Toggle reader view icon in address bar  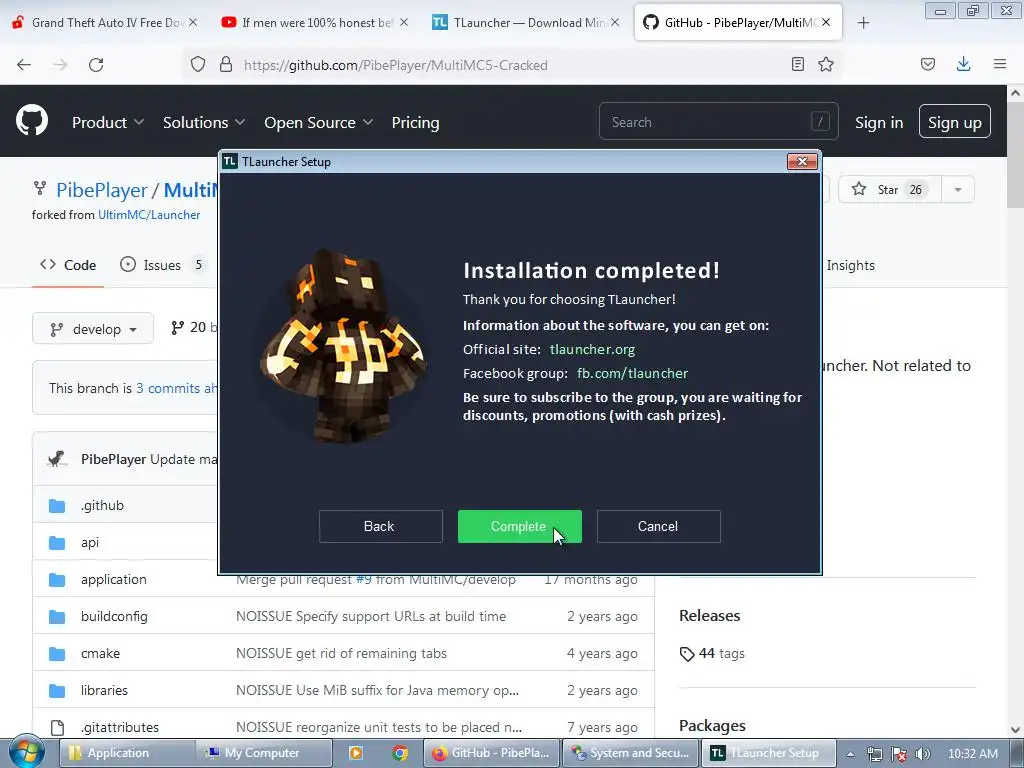tap(797, 64)
